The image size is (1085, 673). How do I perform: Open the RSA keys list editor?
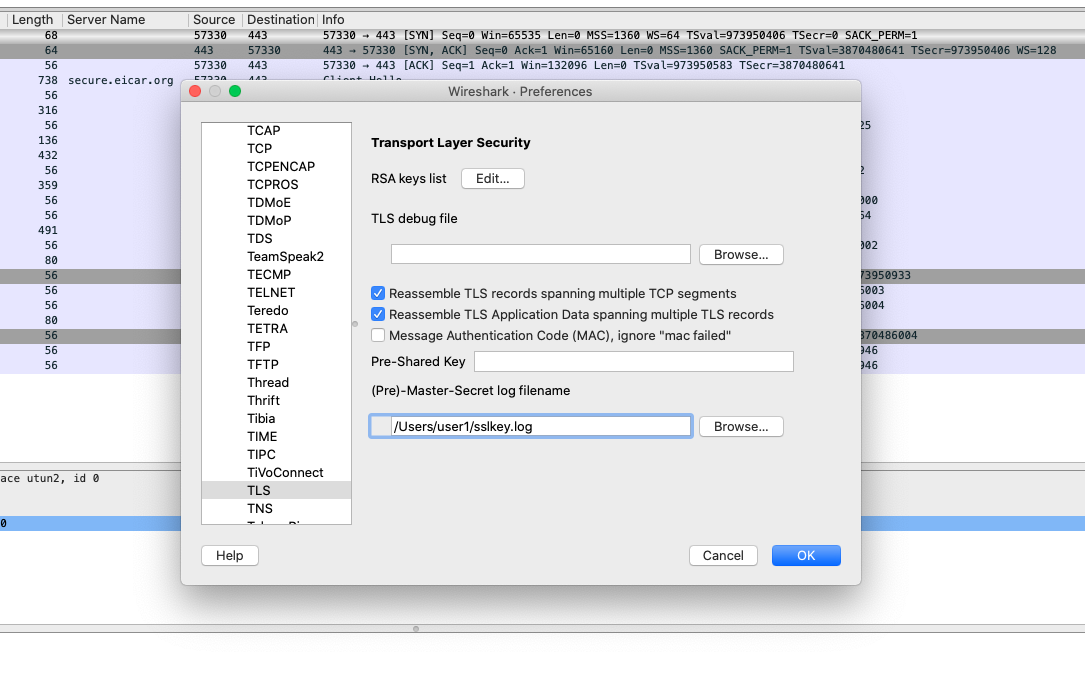coord(492,178)
